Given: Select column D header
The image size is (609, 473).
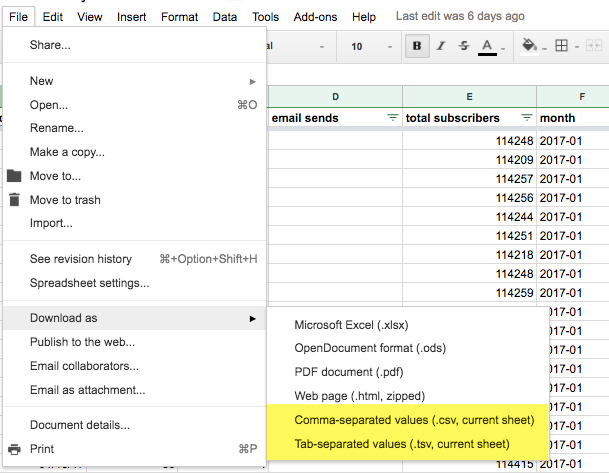Looking at the screenshot, I should tap(335, 97).
